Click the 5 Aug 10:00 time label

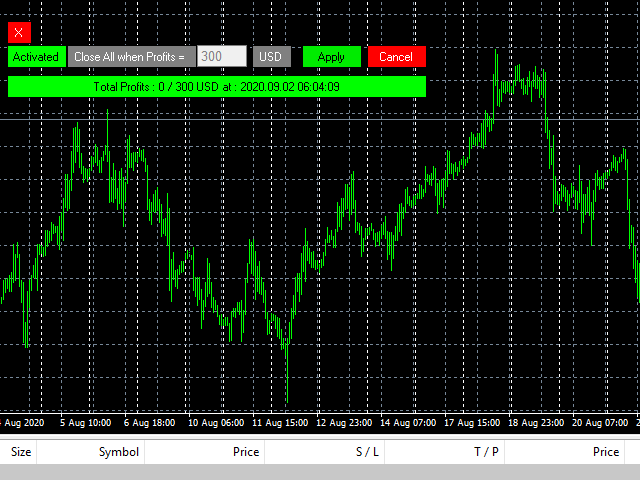pos(85,423)
